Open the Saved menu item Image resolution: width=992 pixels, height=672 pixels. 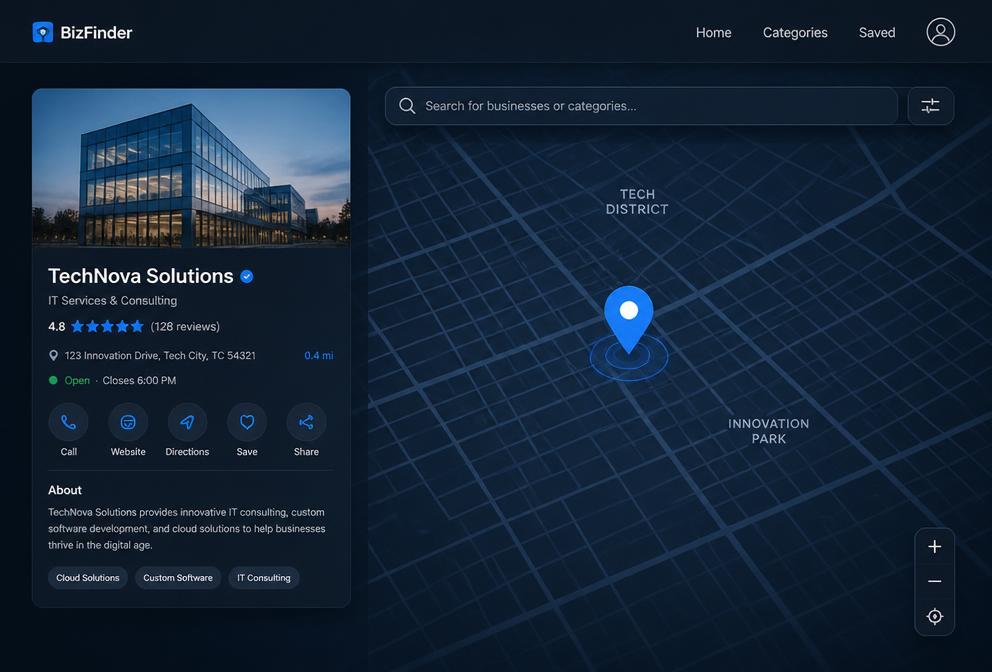tap(877, 33)
